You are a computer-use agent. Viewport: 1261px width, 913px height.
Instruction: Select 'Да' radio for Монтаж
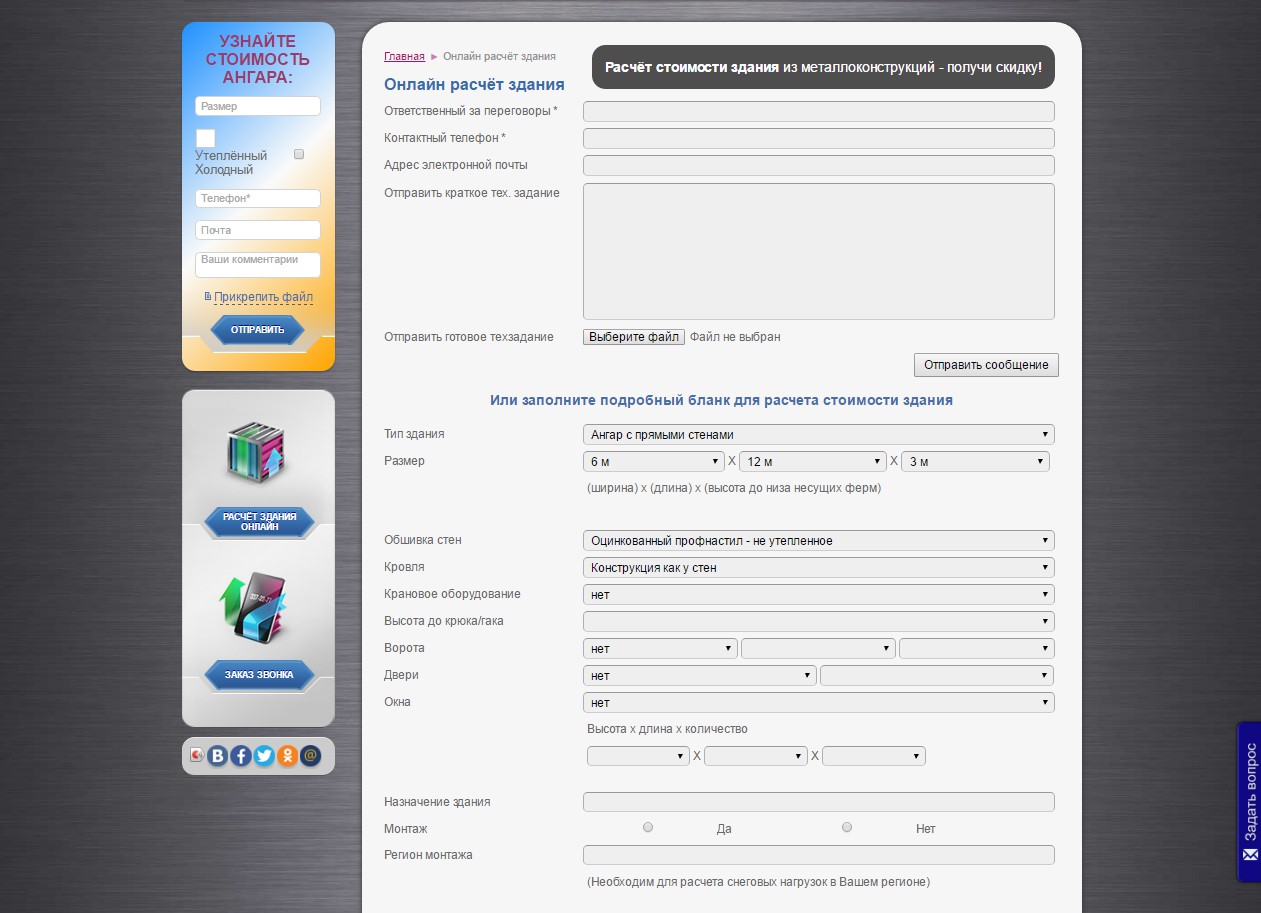(x=648, y=827)
